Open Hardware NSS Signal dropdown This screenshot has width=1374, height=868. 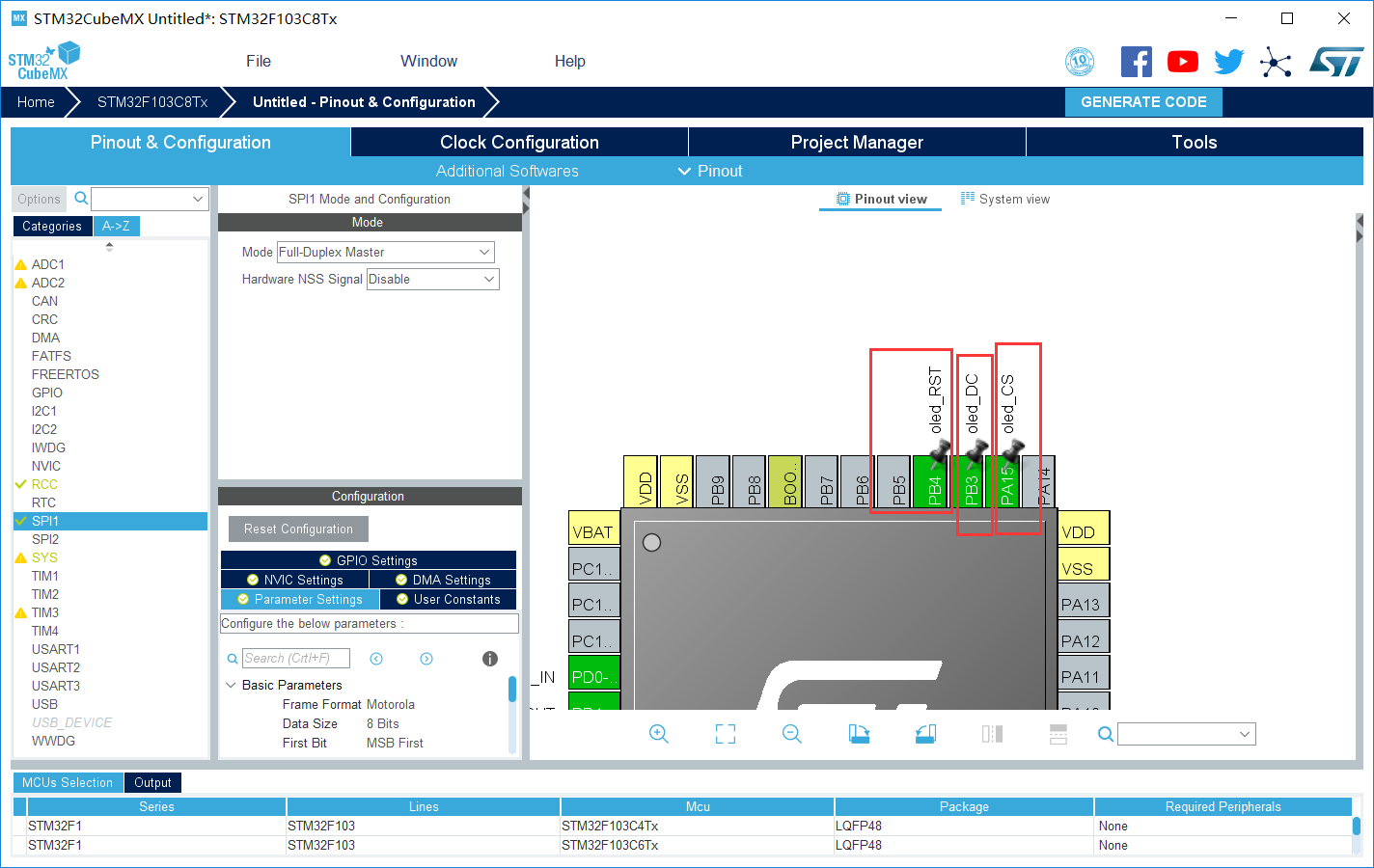coord(433,279)
